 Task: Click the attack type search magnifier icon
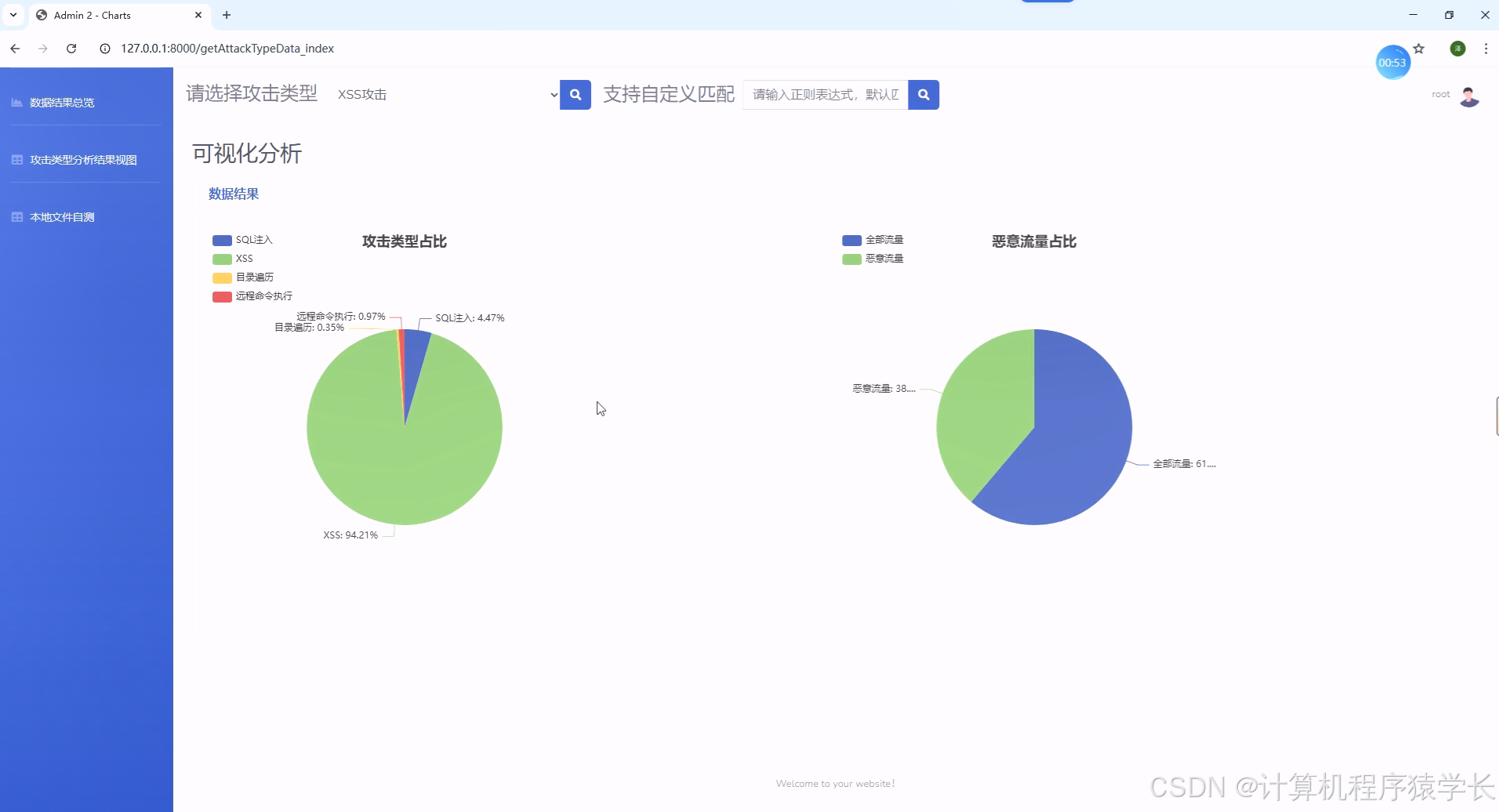tap(576, 94)
